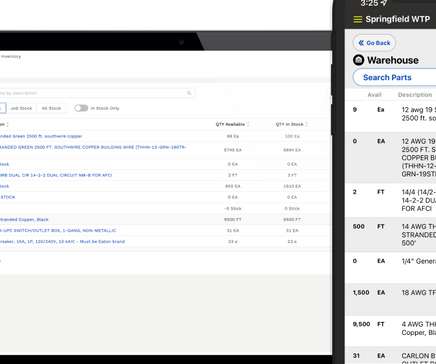Select the '1/4" Genera' row with 0 EA

[x=391, y=268]
